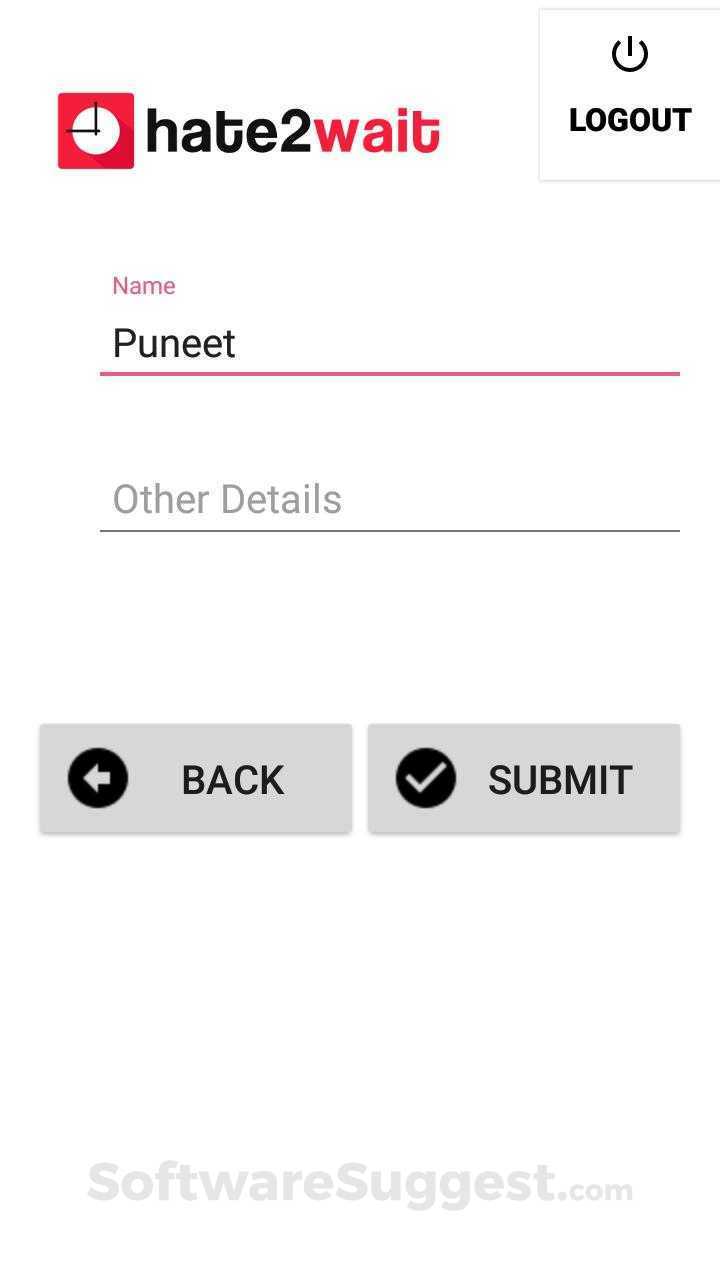Click the checkmark icon on Submit
The height and width of the screenshot is (1280, 720).
(x=426, y=778)
